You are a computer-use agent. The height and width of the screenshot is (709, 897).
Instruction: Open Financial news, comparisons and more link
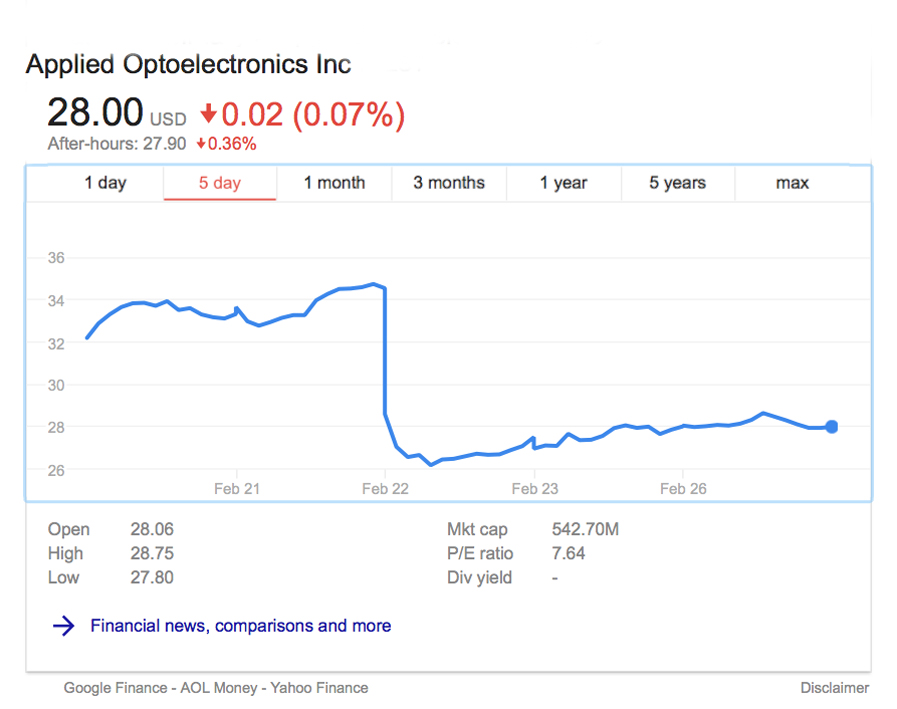point(240,626)
